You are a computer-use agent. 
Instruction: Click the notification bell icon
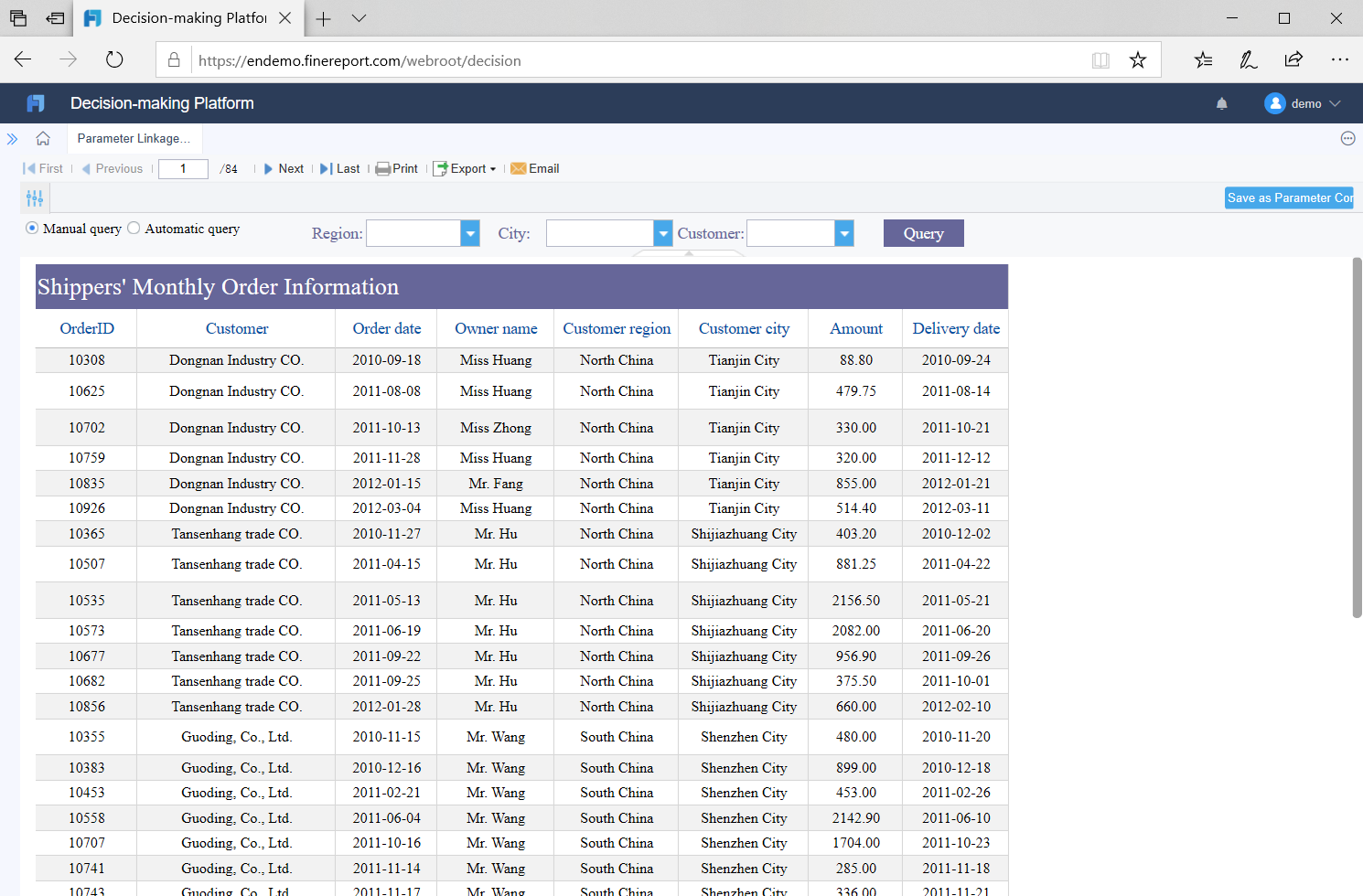coord(1221,103)
